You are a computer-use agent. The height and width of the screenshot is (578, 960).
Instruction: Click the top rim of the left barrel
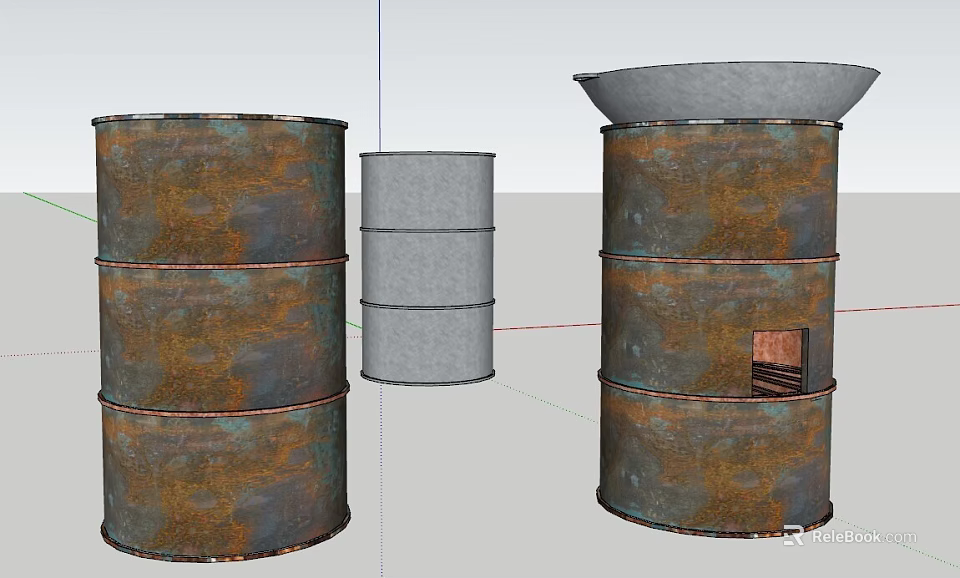(x=220, y=119)
